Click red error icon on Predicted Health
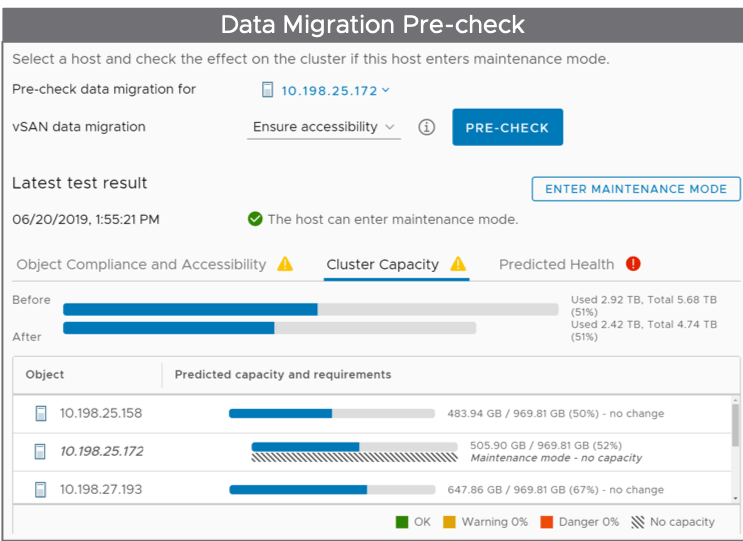 (632, 264)
